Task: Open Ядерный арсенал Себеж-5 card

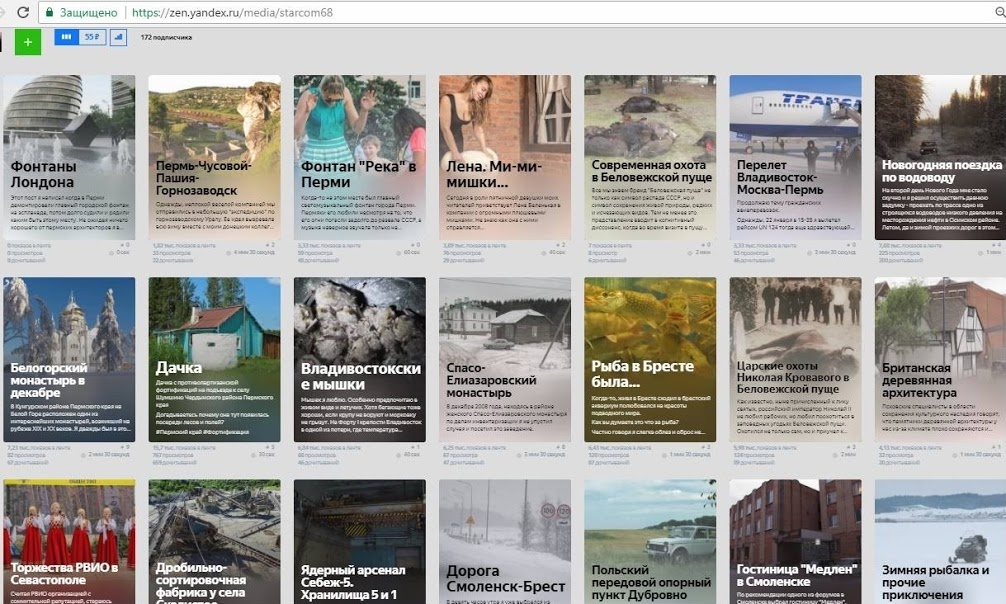Action: pos(359,542)
